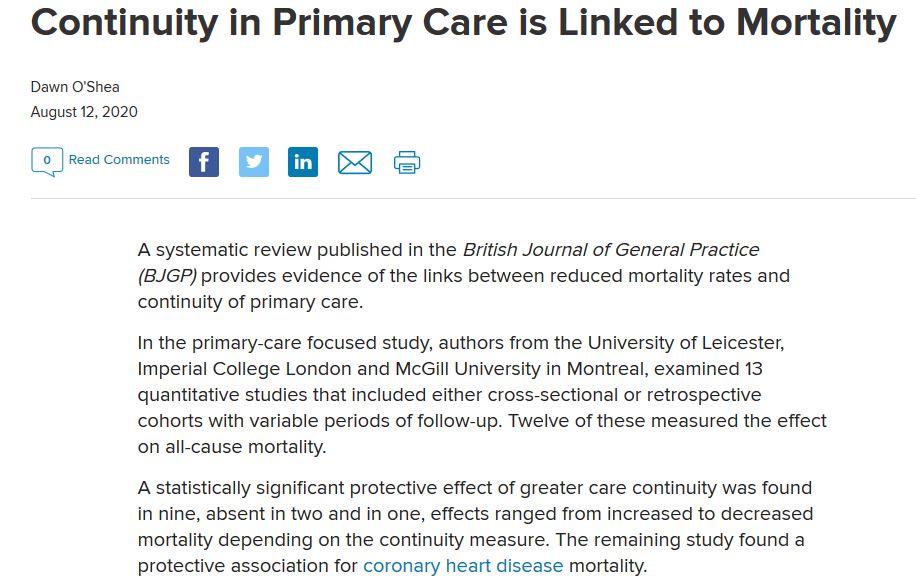Click the words Imperial College London
This screenshot has height=588, width=916.
point(248,369)
